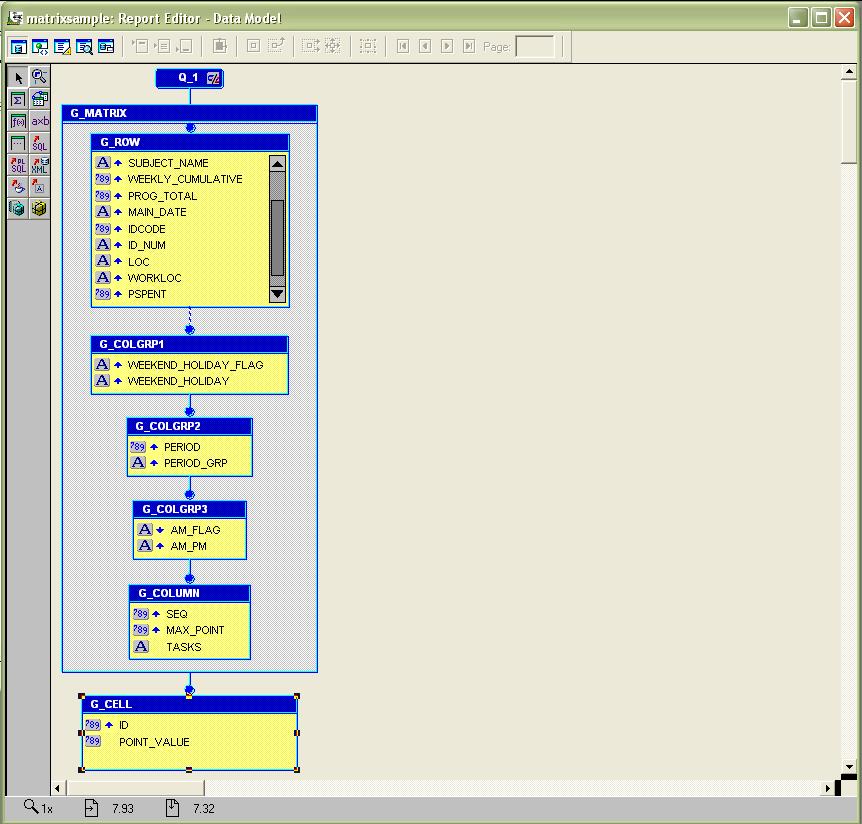Select the G_COLGRP1 group title bar

[189, 344]
